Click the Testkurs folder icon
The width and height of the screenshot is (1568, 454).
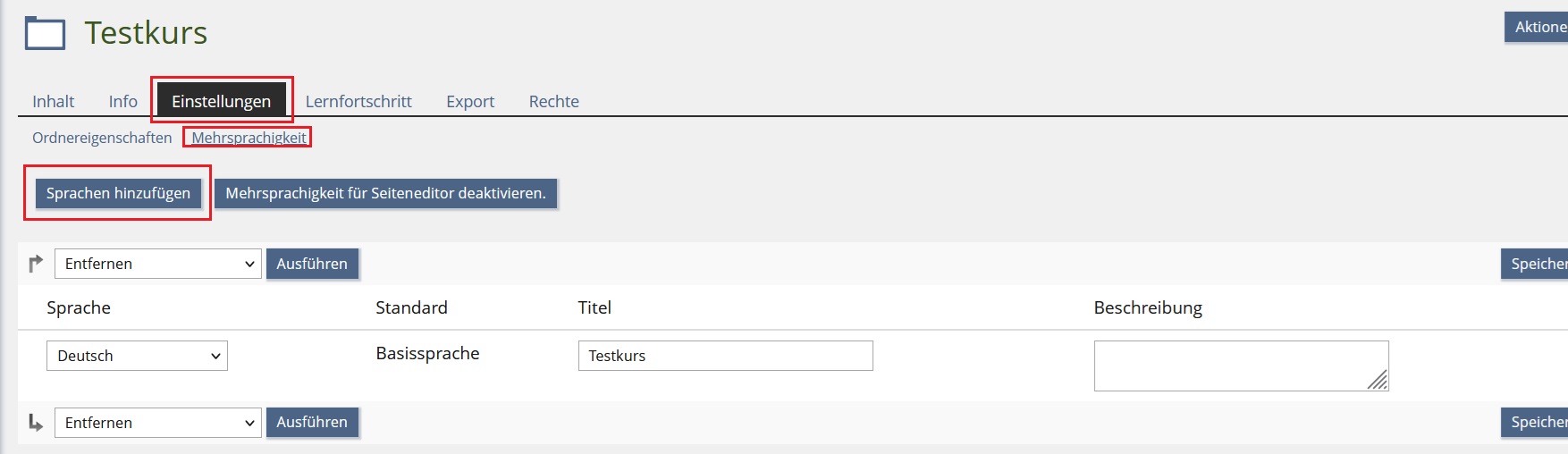[45, 33]
